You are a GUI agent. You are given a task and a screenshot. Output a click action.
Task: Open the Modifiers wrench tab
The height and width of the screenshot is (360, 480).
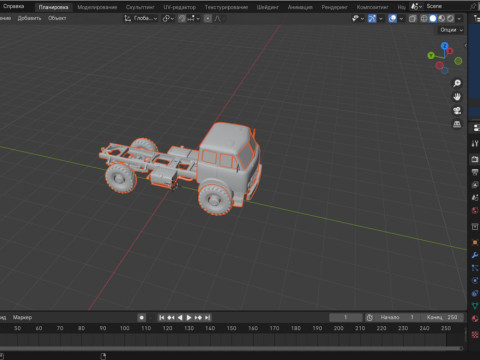pyautogui.click(x=475, y=255)
